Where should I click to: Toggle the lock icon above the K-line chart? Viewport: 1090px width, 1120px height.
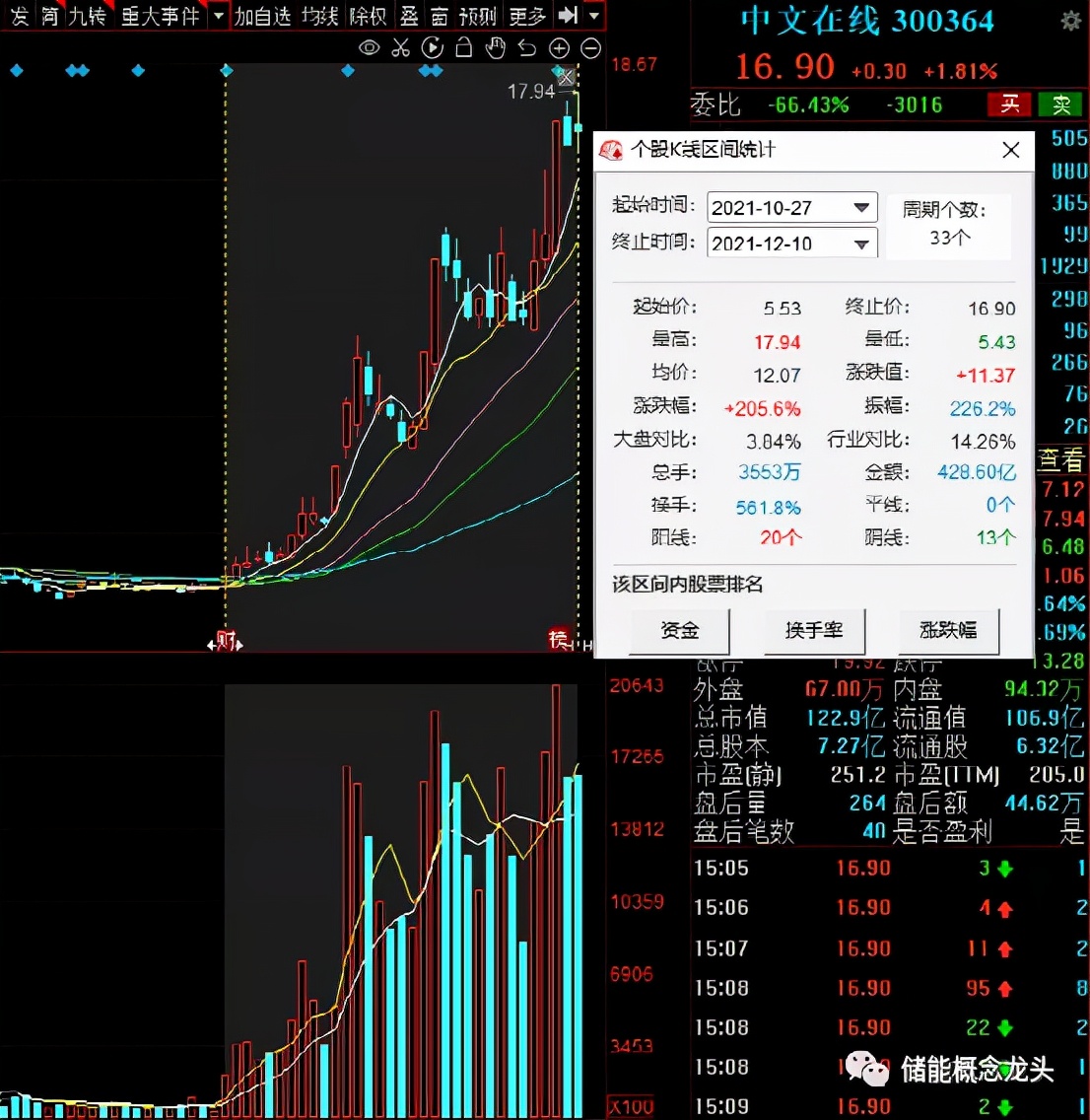[x=464, y=47]
